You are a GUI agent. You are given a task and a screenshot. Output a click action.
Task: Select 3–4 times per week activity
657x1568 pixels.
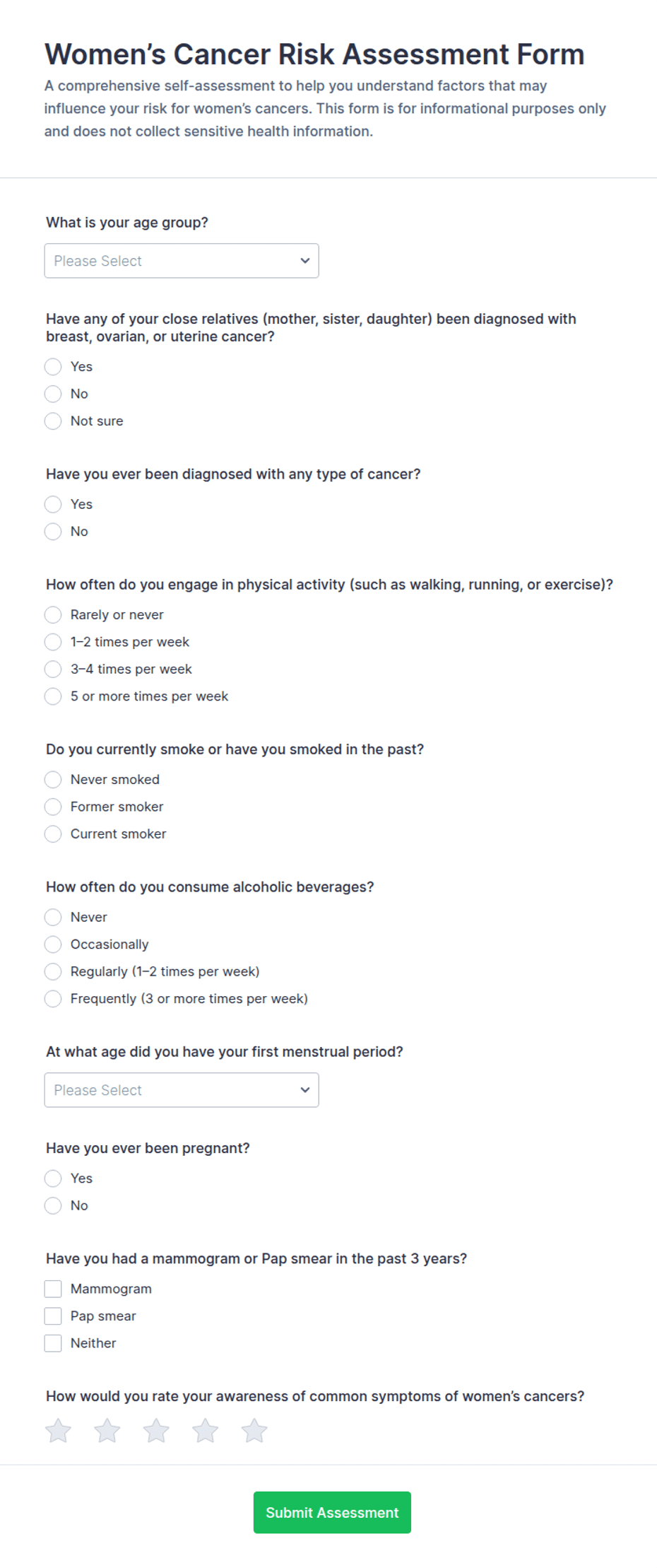53,669
